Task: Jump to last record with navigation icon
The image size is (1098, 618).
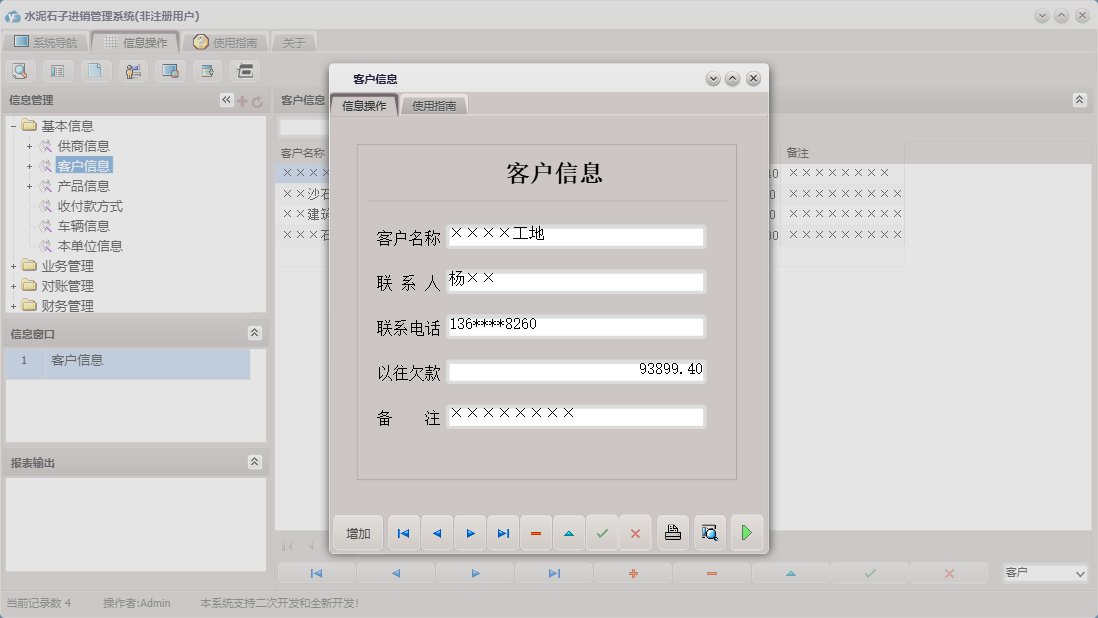Action: [503, 533]
